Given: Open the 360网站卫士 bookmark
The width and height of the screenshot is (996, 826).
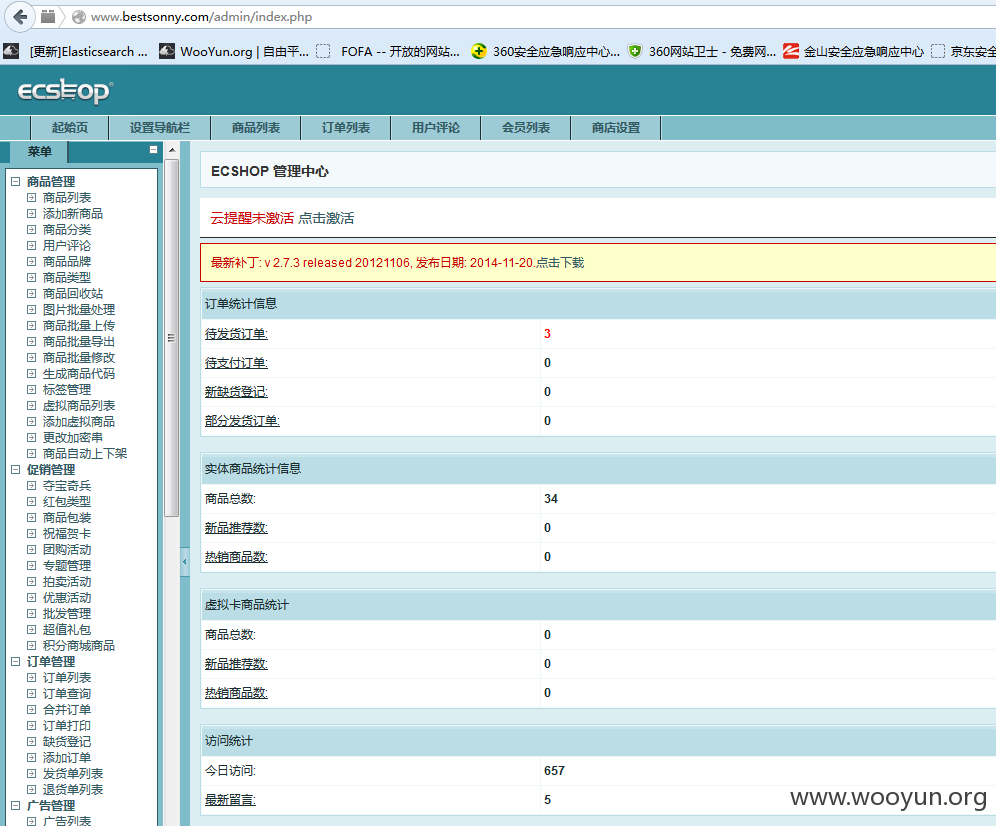Looking at the screenshot, I should point(702,51).
